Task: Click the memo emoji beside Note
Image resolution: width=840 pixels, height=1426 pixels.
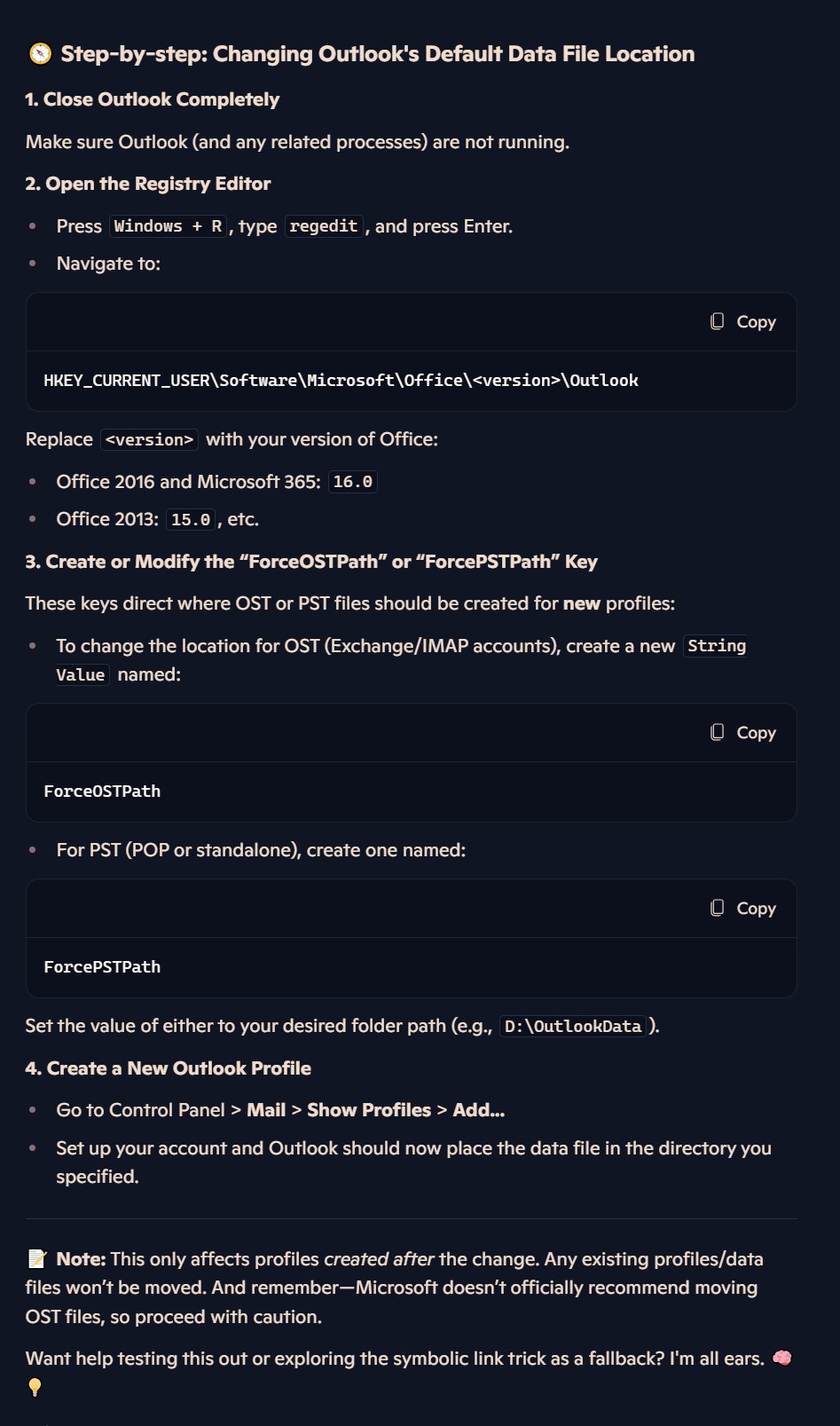Action: click(x=37, y=1258)
